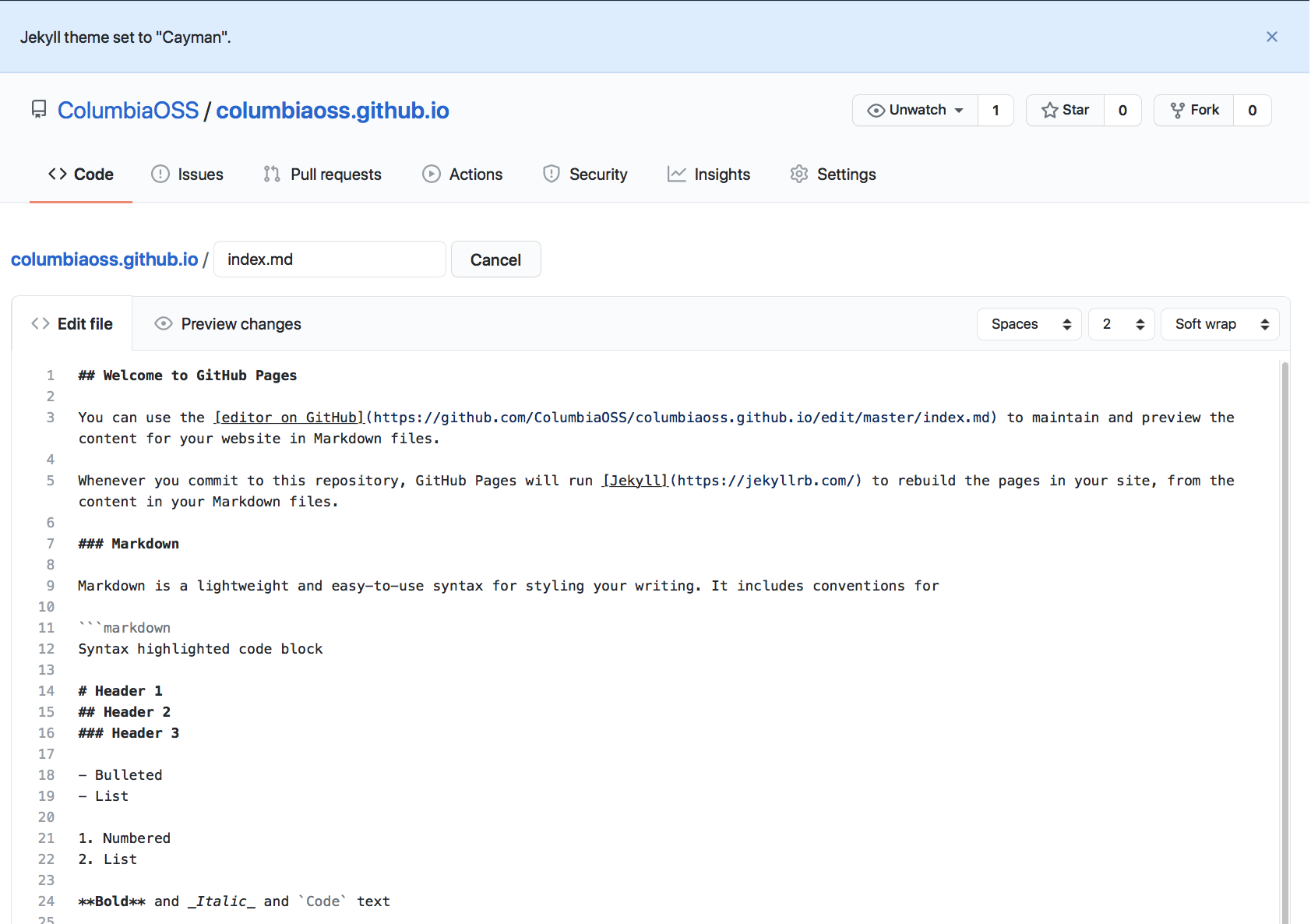Viewport: 1311px width, 924px height.
Task: Click the '```markdown' code fence line
Action: click(125, 628)
